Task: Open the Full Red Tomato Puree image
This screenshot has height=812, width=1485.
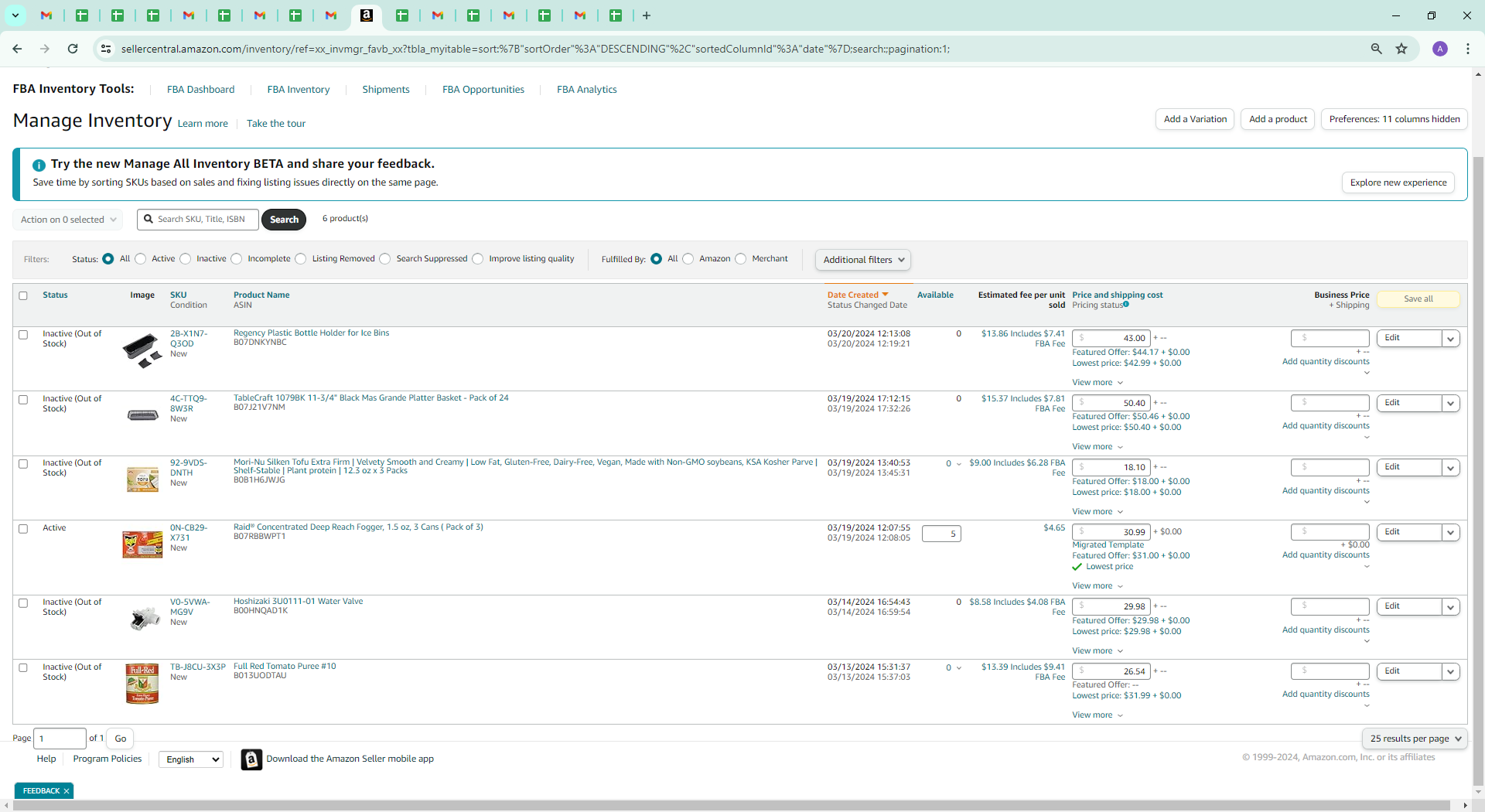Action: click(x=142, y=684)
